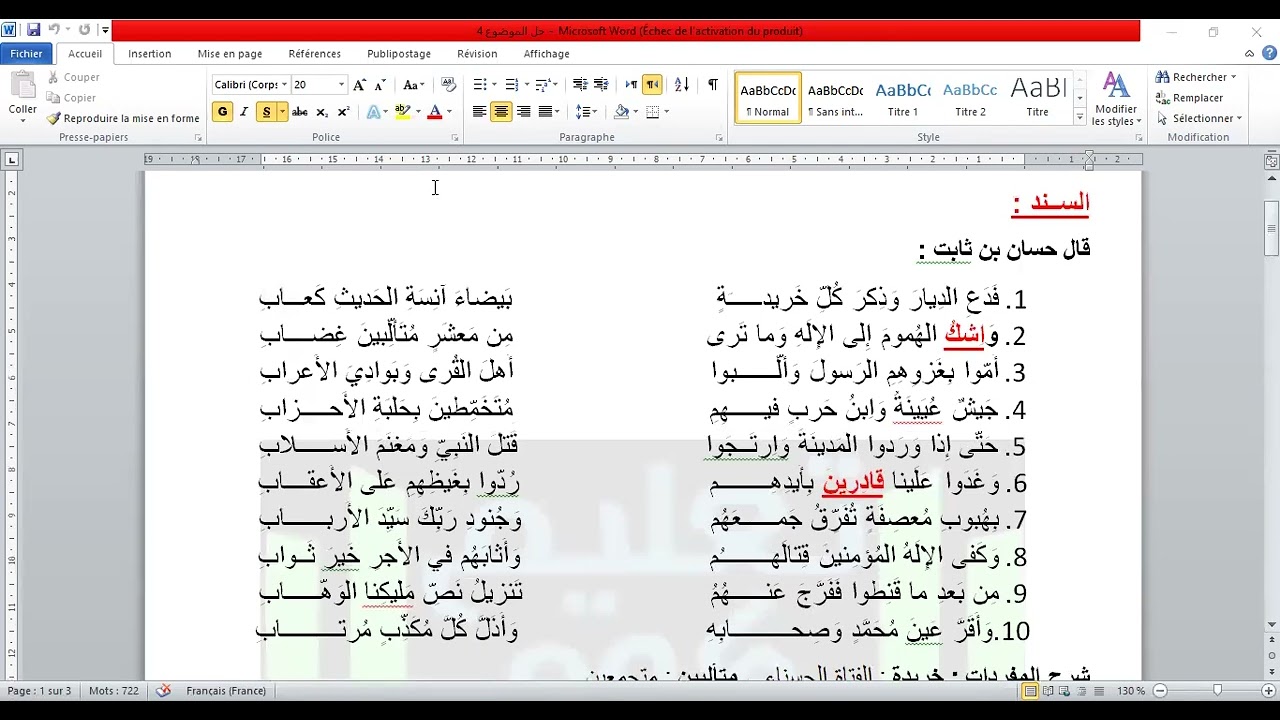The image size is (1280, 720).
Task: Click the numbered list icon
Action: 511,85
